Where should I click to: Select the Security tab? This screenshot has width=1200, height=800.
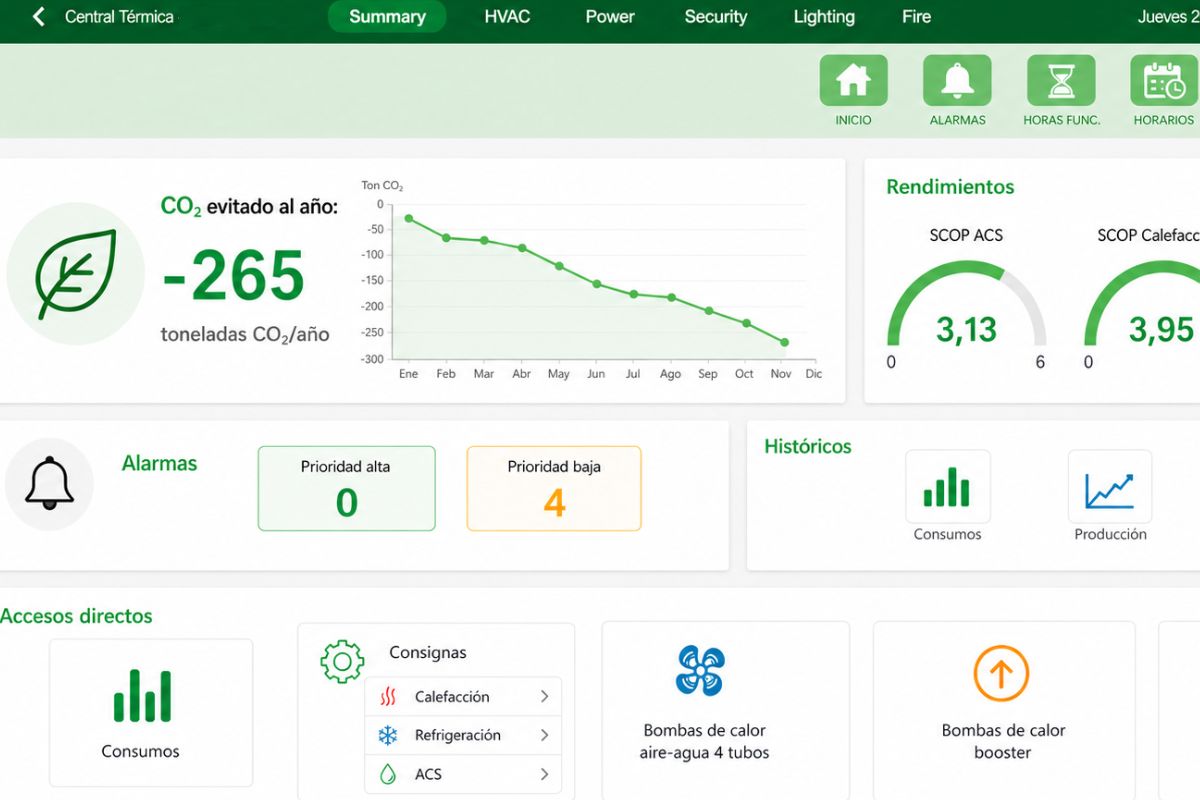tap(716, 17)
